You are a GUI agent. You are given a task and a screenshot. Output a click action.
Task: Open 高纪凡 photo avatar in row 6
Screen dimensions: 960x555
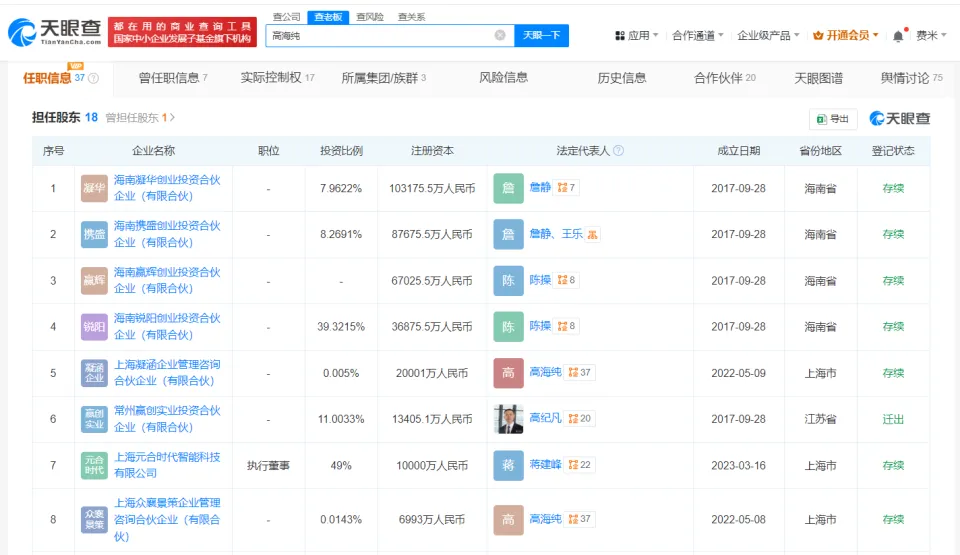[508, 419]
